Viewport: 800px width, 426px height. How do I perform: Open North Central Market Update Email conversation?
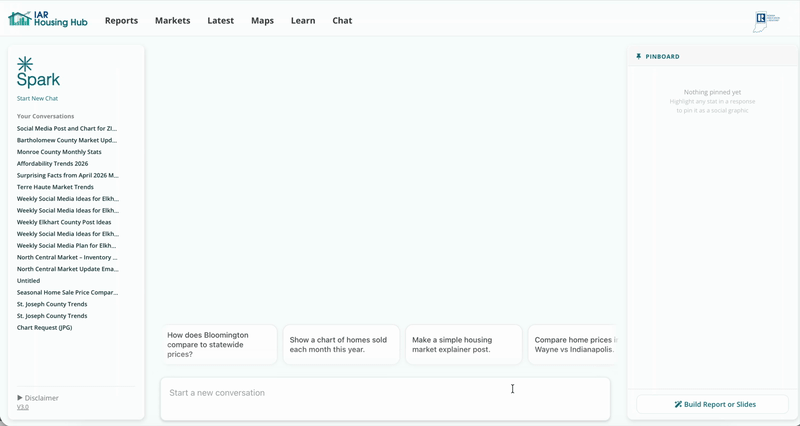pyautogui.click(x=67, y=269)
